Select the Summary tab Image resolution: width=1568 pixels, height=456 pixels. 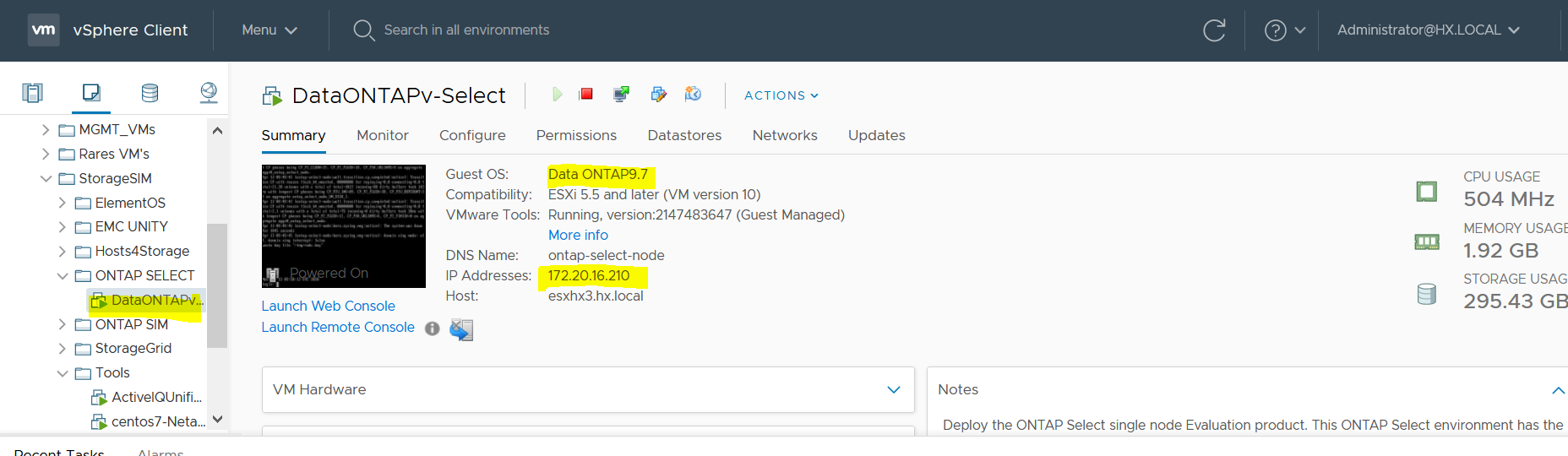tap(293, 136)
